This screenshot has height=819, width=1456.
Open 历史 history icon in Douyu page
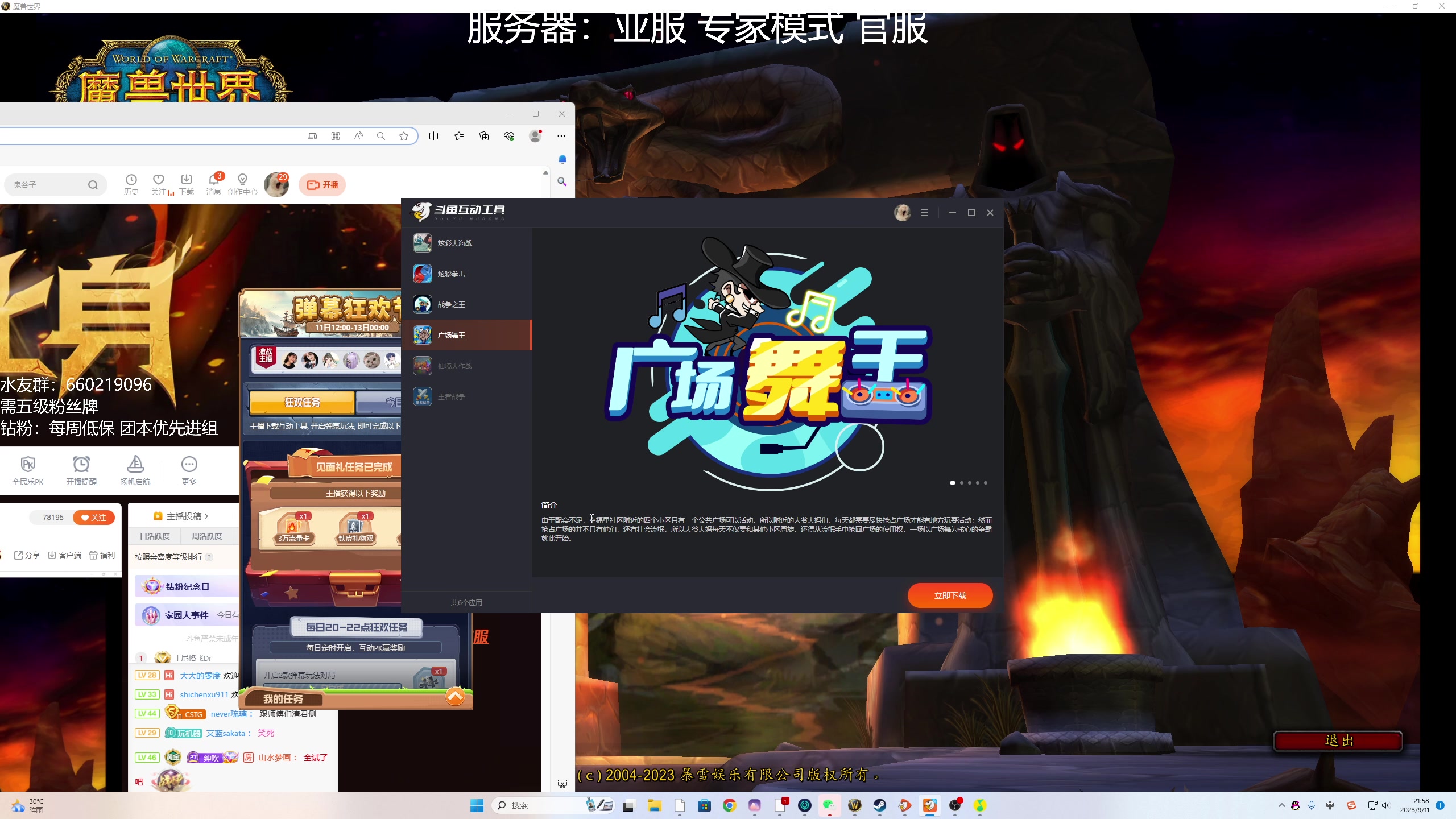131,184
